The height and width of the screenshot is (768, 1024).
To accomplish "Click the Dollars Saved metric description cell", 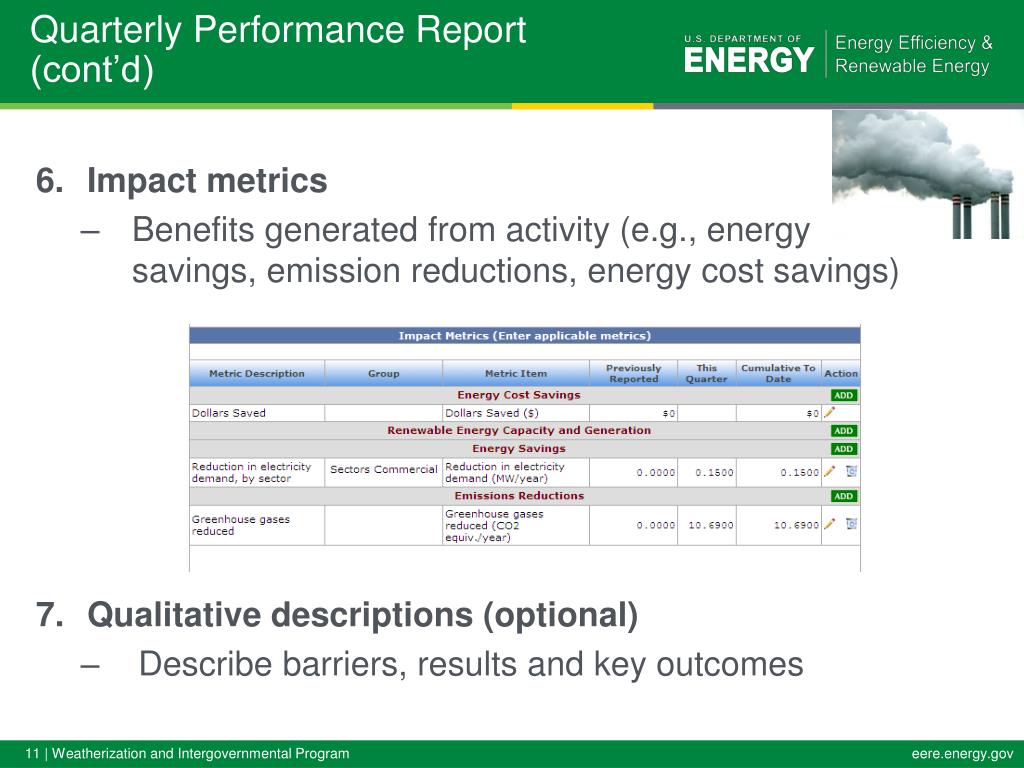I will pyautogui.click(x=257, y=413).
